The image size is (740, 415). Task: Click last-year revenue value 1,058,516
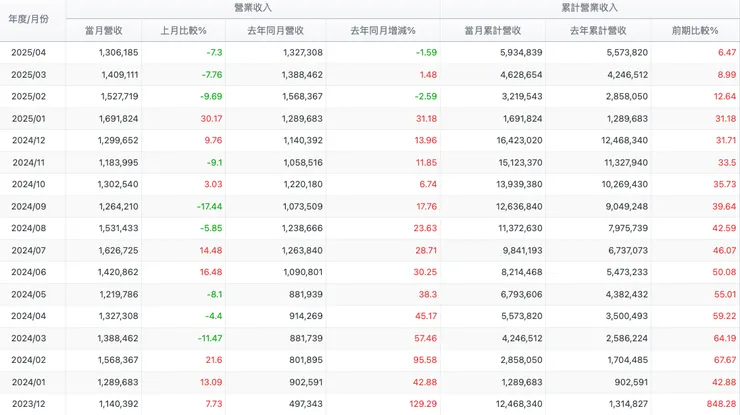coord(303,162)
